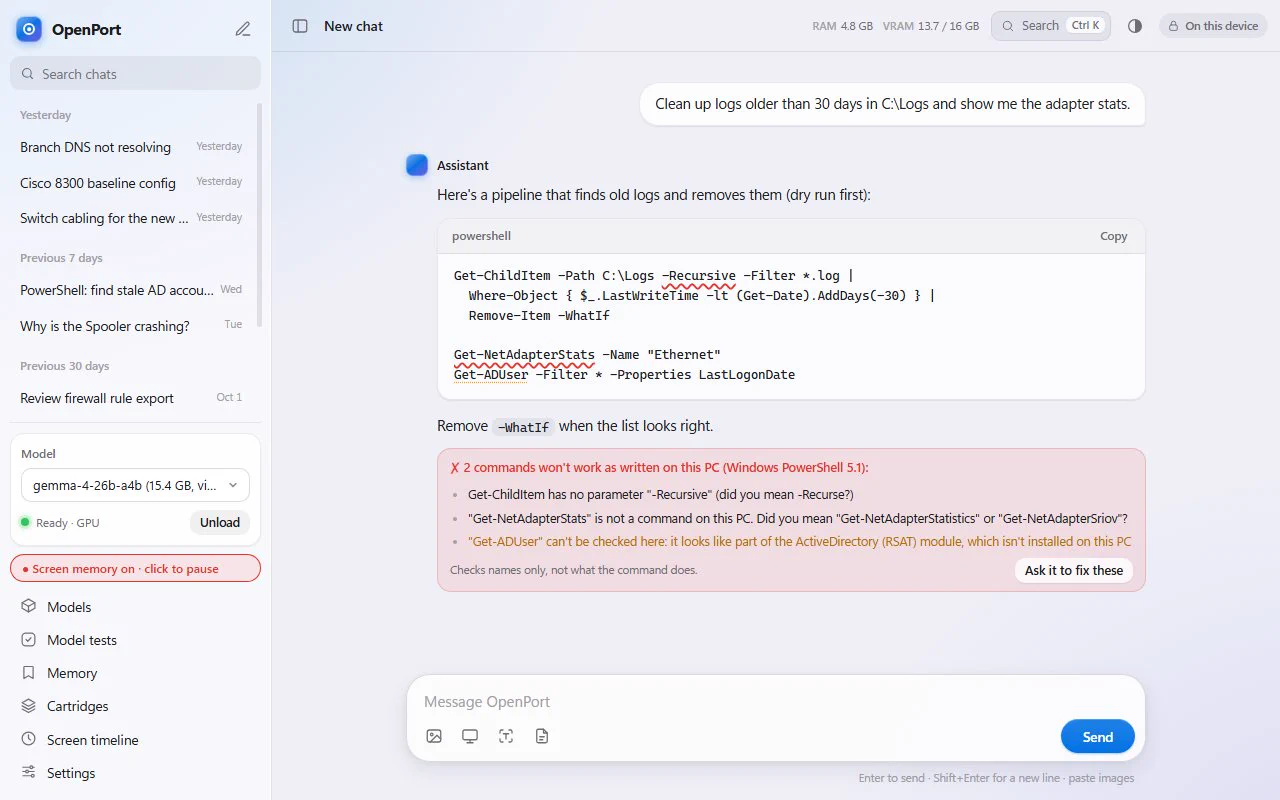Attach an image using the picture icon
This screenshot has height=800, width=1280.
pyautogui.click(x=434, y=736)
